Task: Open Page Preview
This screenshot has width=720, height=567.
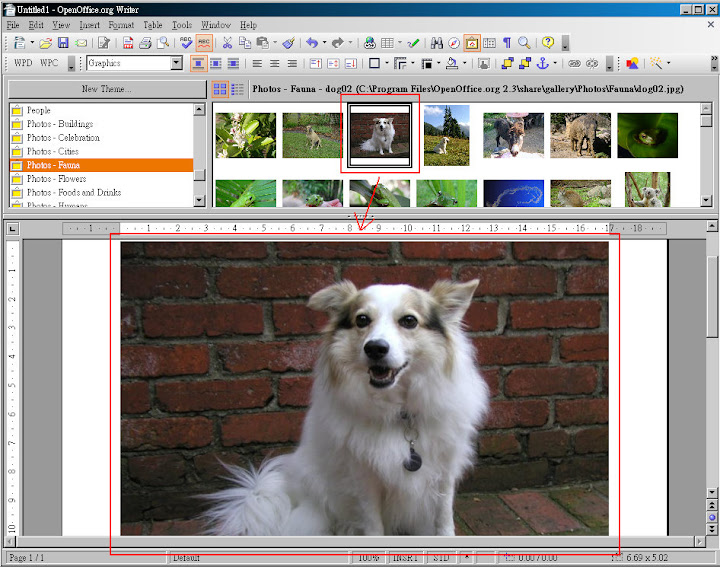Action: tap(163, 43)
